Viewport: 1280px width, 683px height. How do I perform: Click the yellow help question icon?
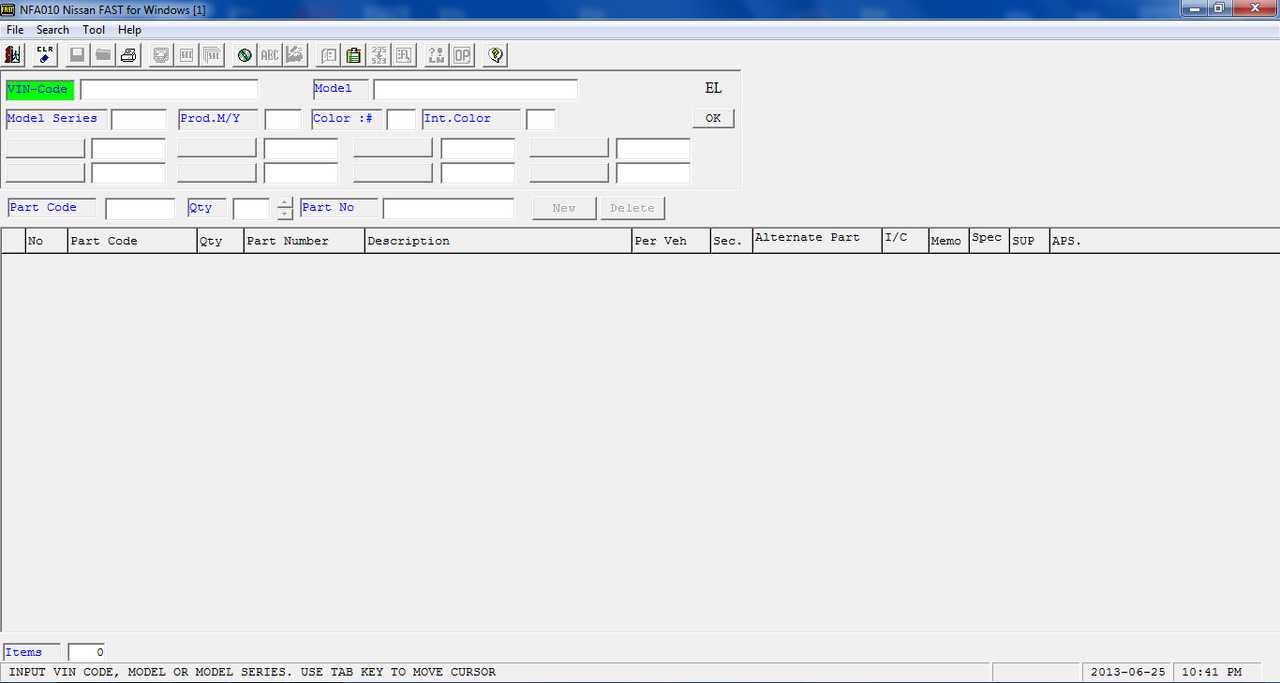click(x=494, y=55)
